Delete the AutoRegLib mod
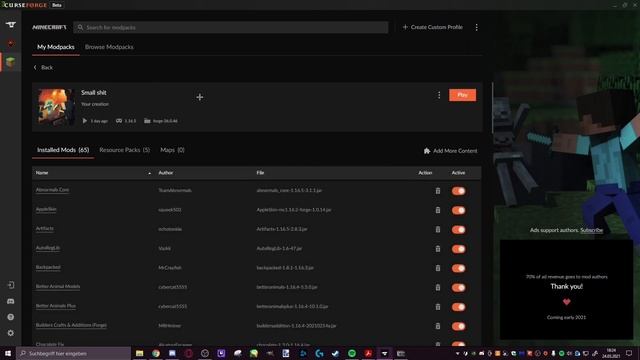Screen dimensions: 640x360 (438, 249)
